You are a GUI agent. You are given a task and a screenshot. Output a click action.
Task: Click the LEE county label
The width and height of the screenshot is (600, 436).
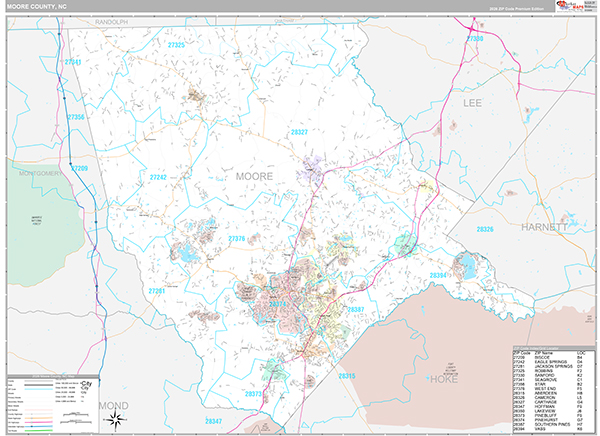471,102
